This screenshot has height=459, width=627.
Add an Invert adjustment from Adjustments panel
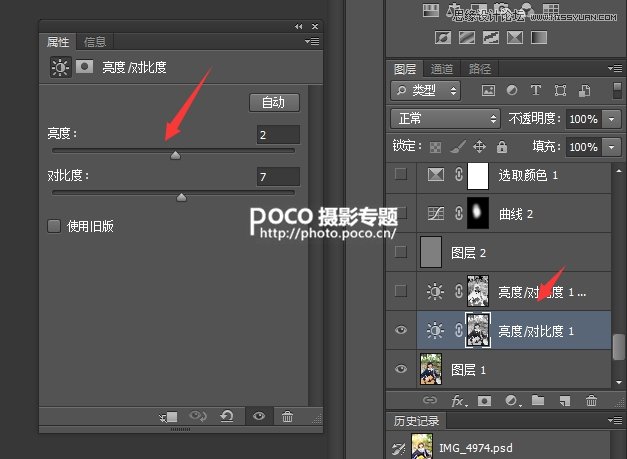coord(443,38)
